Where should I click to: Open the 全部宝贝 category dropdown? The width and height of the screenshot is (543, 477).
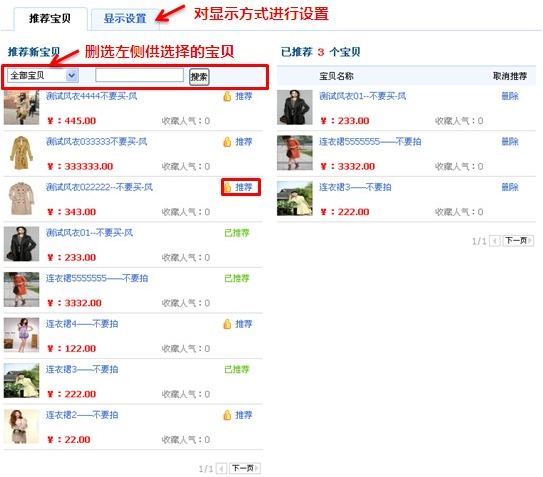[x=43, y=76]
